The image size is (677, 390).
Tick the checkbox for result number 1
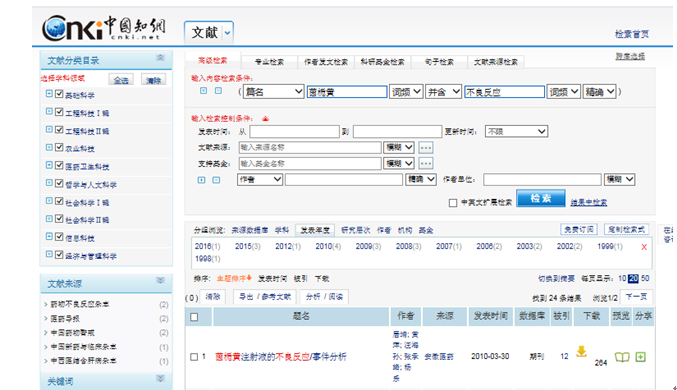(194, 357)
